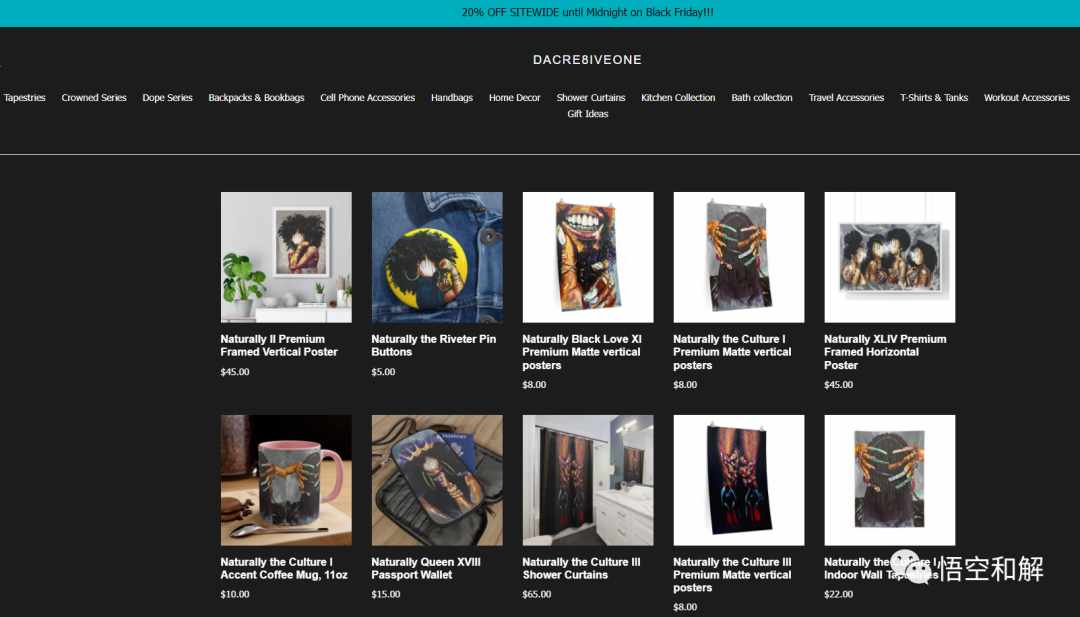Viewport: 1080px width, 617px height.
Task: Browse Travel Accessories
Action: click(846, 98)
